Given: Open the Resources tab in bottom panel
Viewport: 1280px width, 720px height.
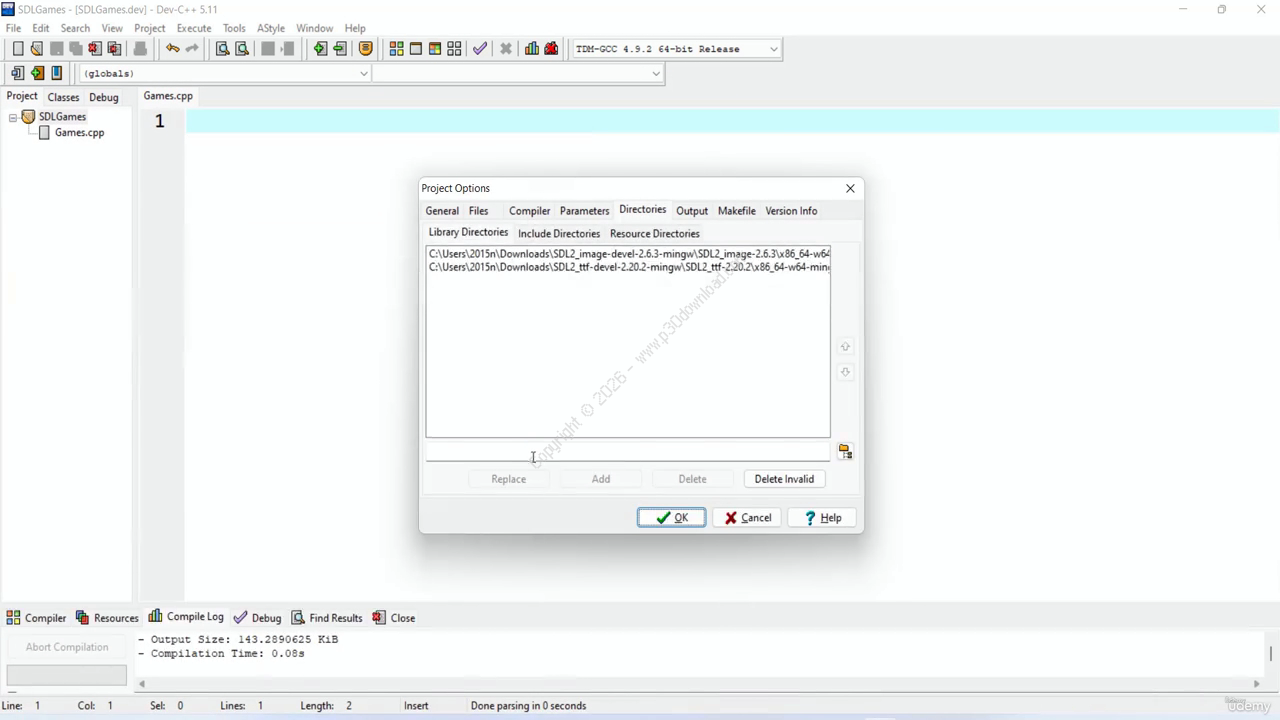Looking at the screenshot, I should 107,618.
